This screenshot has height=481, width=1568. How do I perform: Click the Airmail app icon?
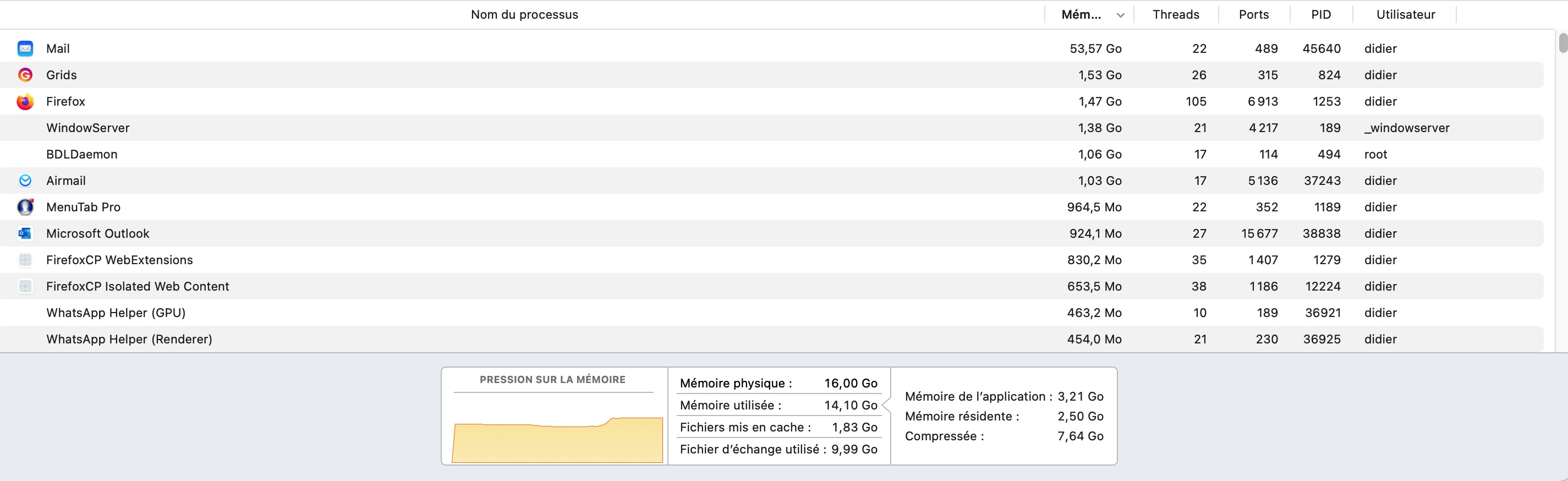pos(25,181)
